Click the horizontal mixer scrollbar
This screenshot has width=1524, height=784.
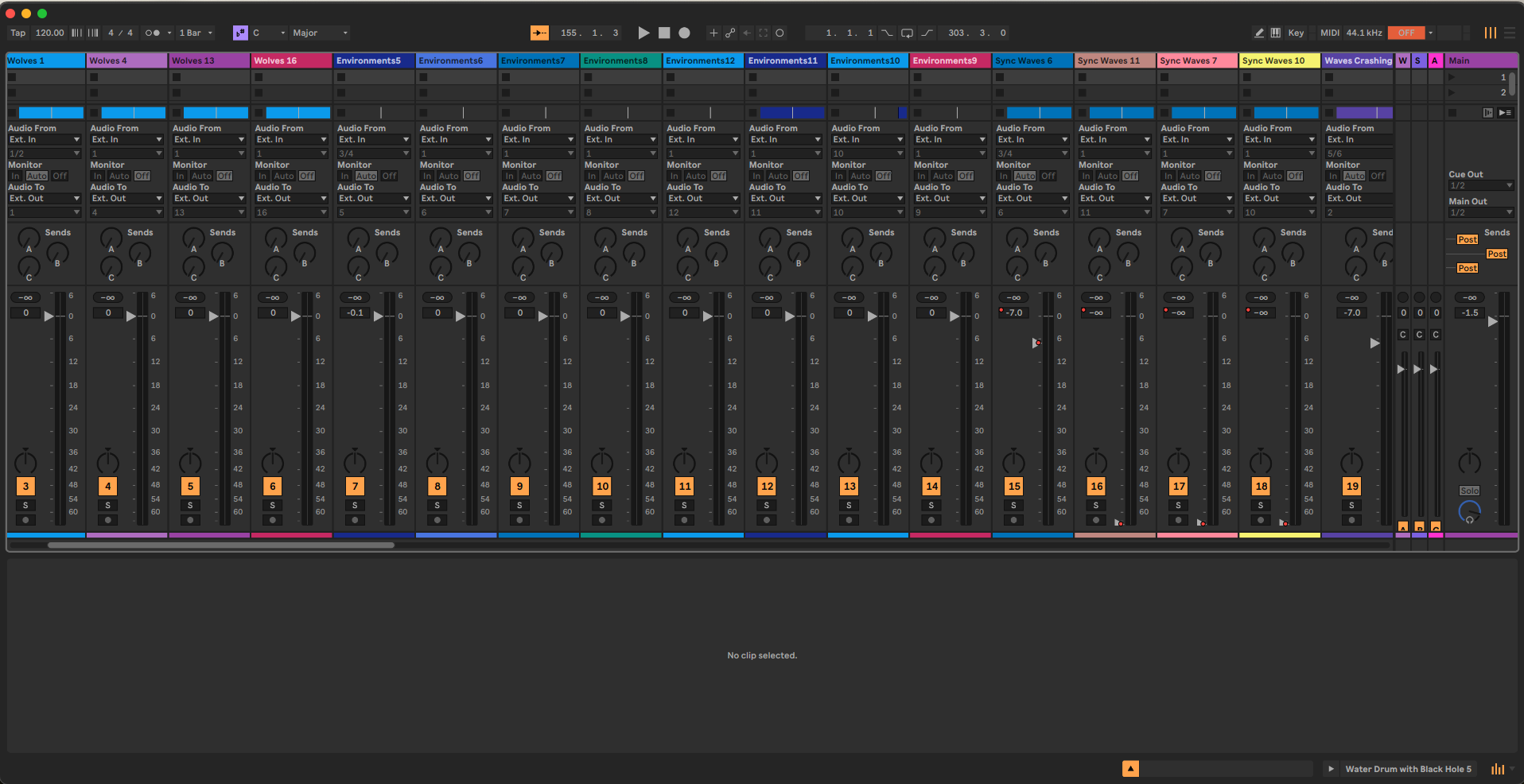pyautogui.click(x=221, y=545)
